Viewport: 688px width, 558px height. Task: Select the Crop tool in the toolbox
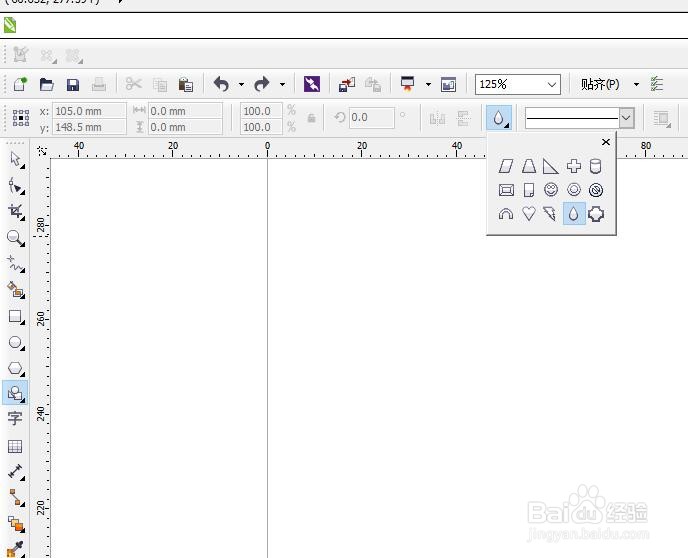[x=16, y=212]
